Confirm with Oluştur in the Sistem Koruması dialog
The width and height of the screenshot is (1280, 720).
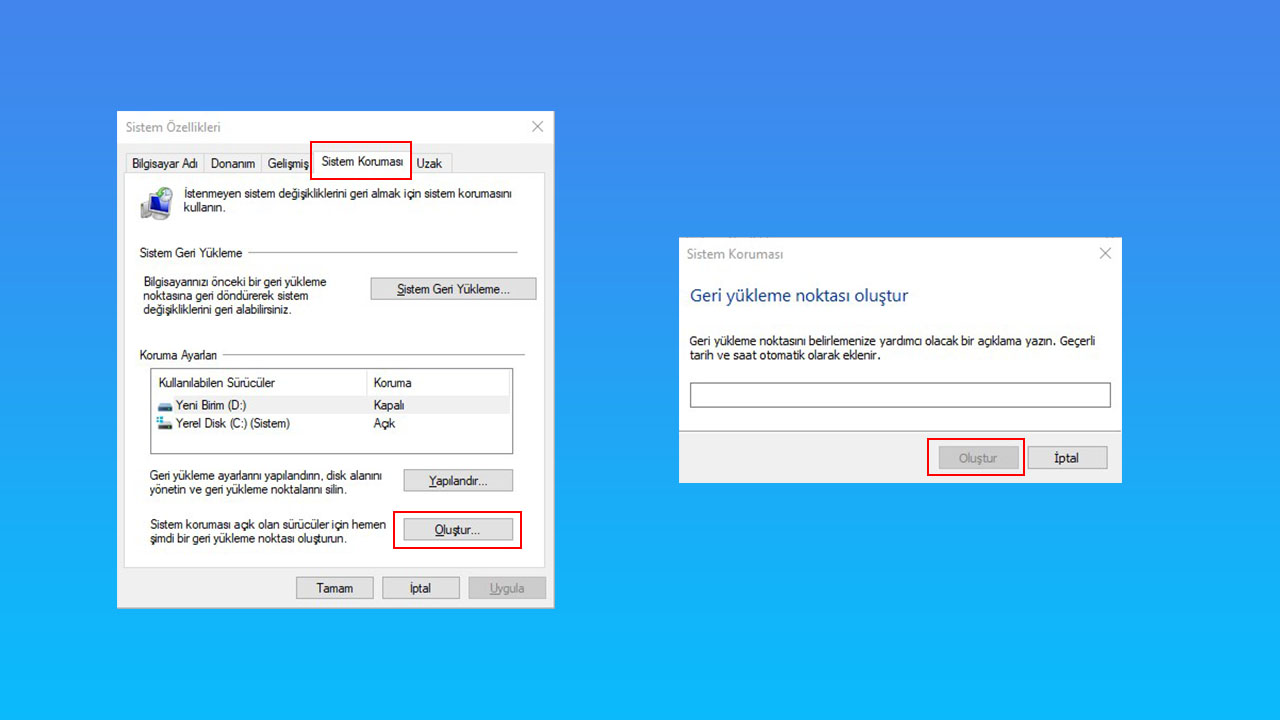(975, 457)
